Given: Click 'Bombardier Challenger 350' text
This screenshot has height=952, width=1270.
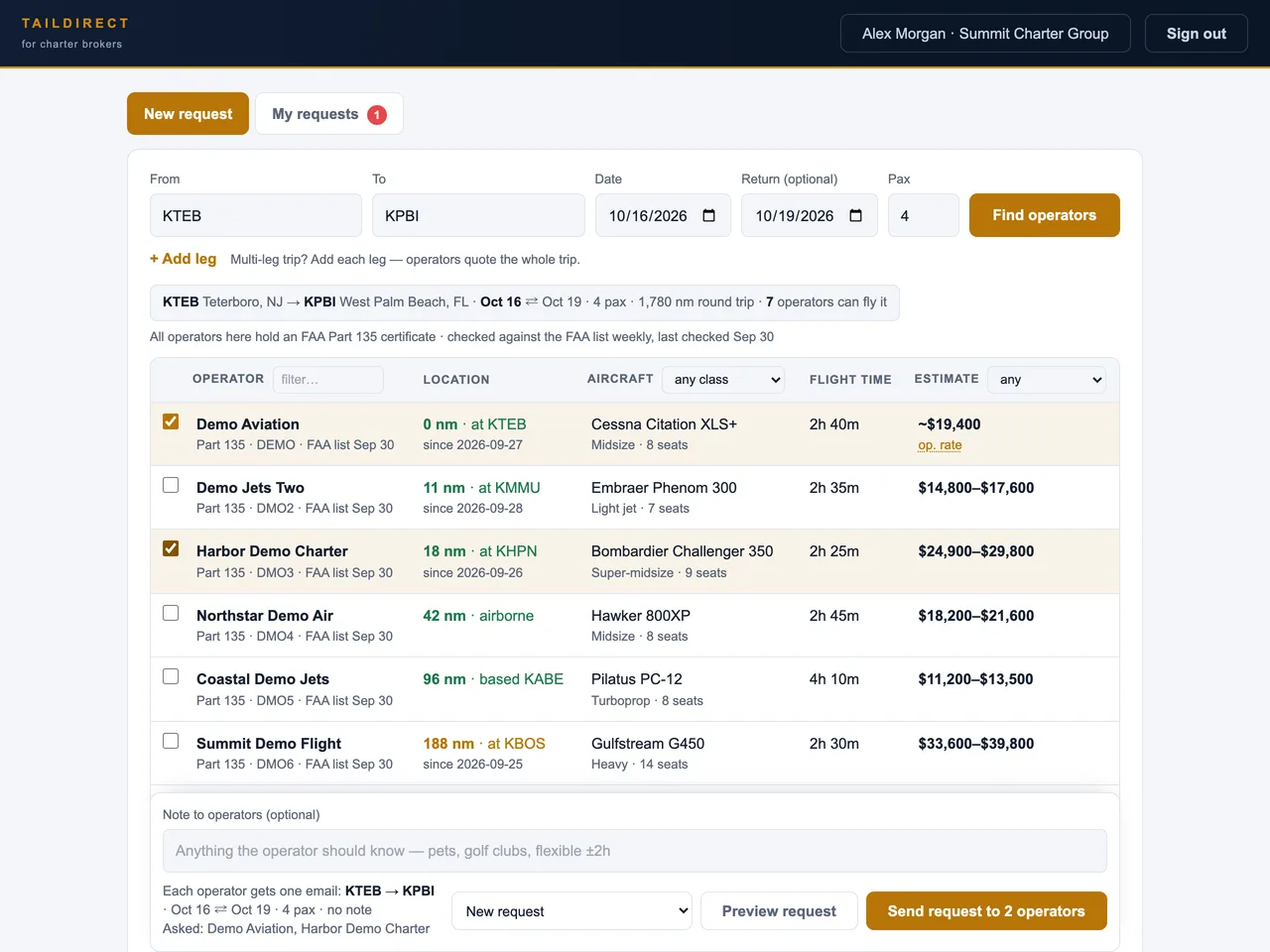Looking at the screenshot, I should pyautogui.click(x=682, y=551).
